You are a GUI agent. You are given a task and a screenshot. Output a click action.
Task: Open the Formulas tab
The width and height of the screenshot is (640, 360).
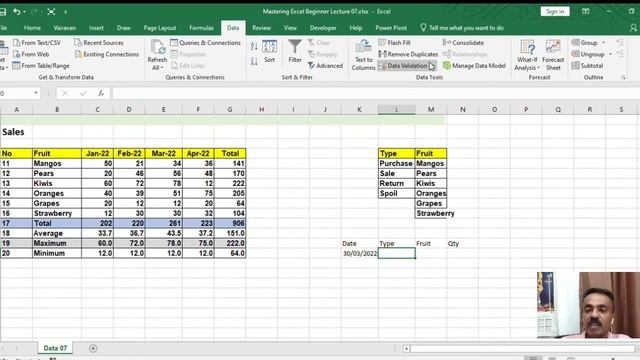(201, 28)
